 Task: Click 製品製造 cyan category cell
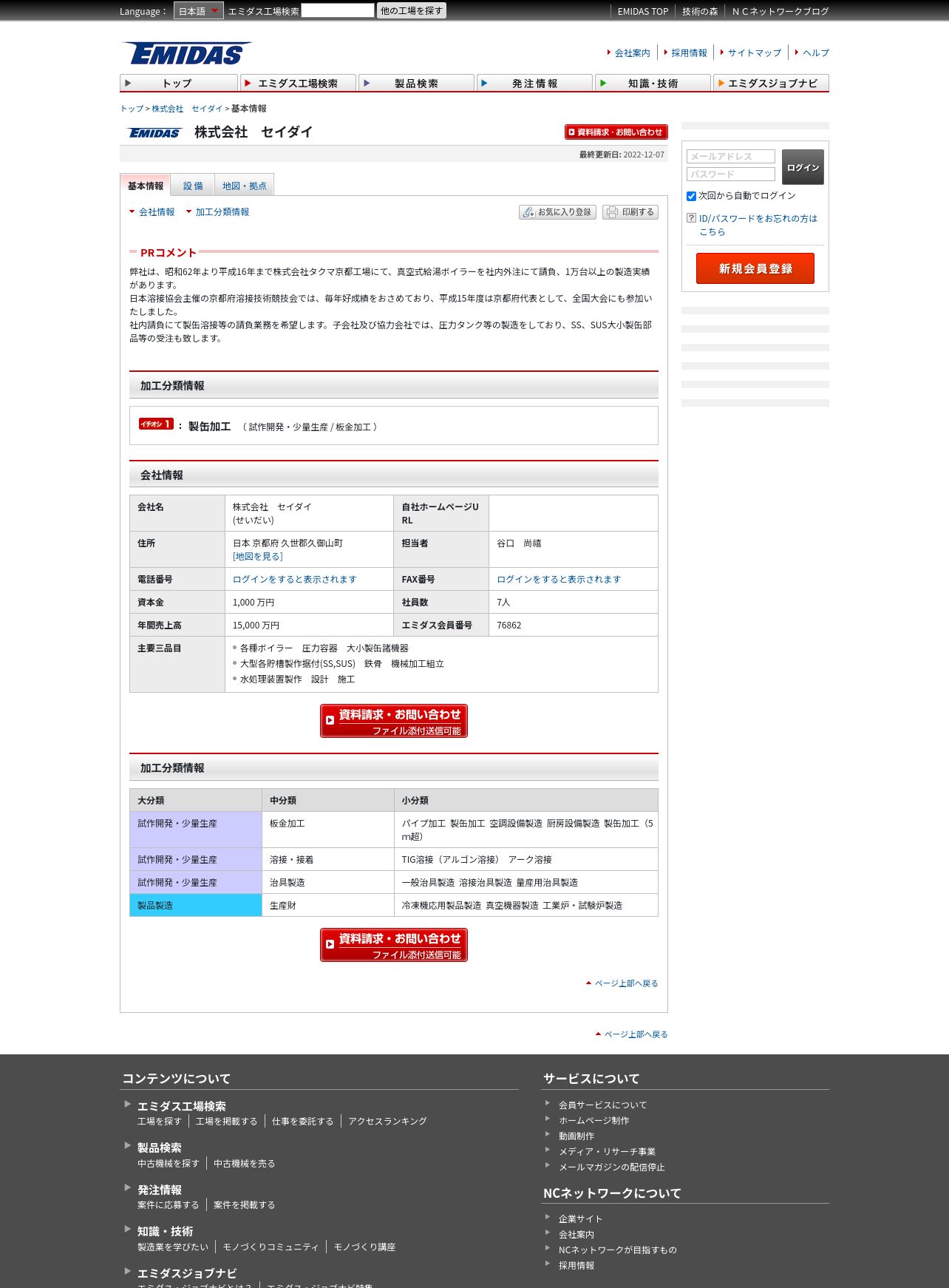tap(196, 905)
